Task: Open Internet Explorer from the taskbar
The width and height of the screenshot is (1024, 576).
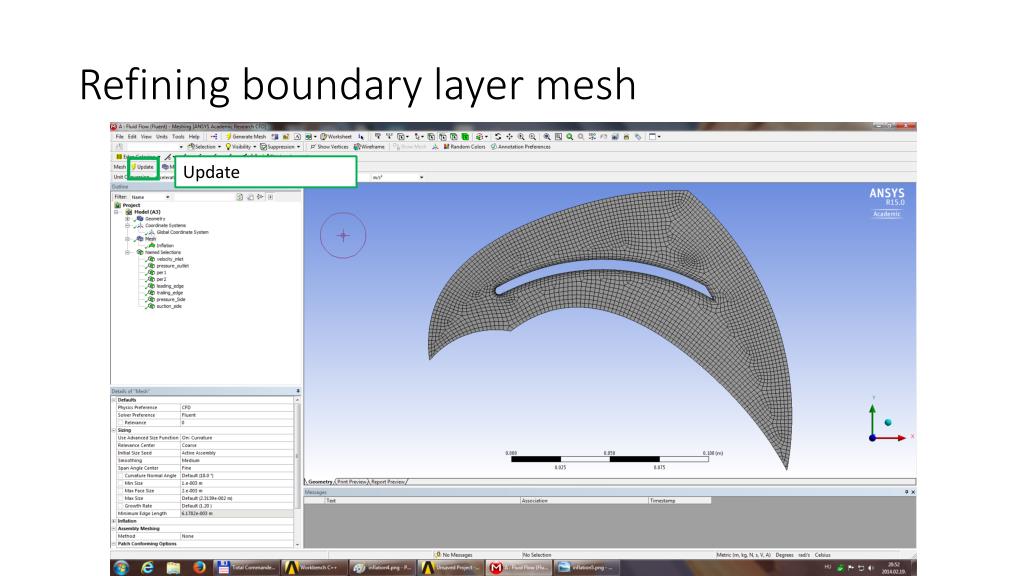Action: [x=148, y=568]
